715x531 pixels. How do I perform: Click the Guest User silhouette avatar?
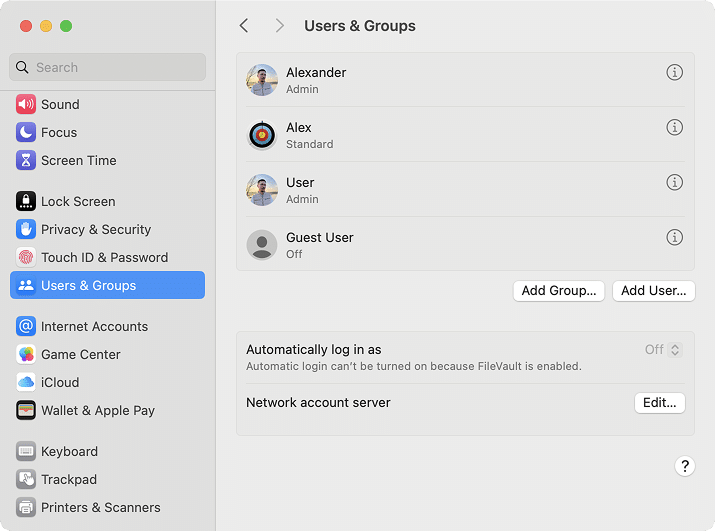(x=262, y=245)
